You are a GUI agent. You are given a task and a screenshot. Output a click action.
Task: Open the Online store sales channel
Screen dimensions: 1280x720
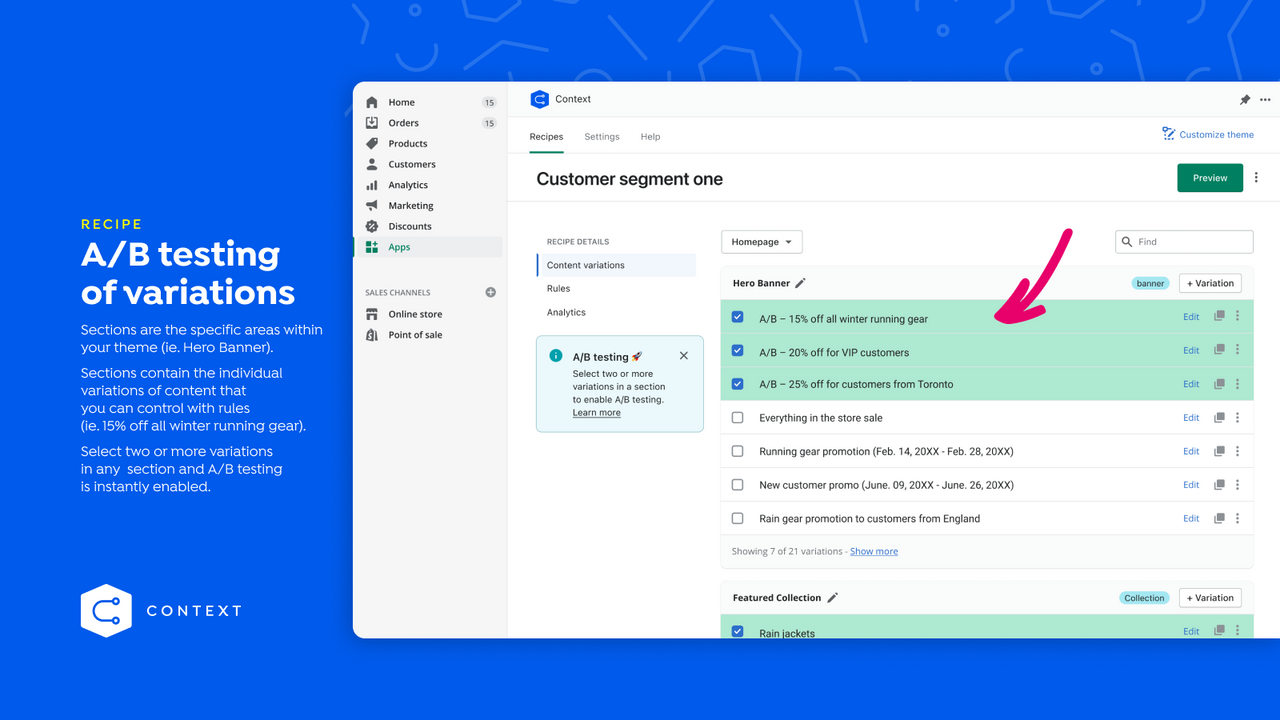pos(413,313)
